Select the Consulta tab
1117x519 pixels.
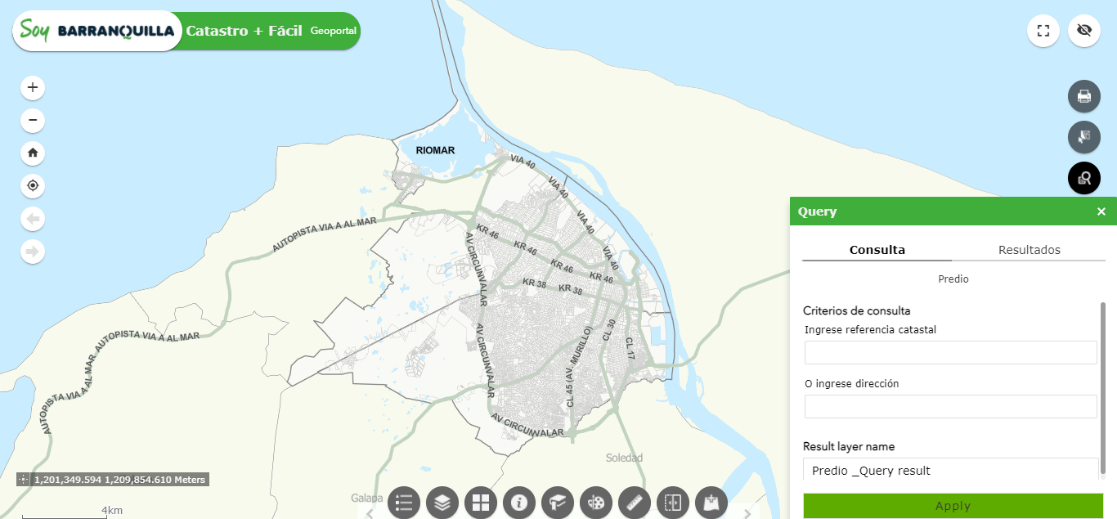tap(877, 250)
